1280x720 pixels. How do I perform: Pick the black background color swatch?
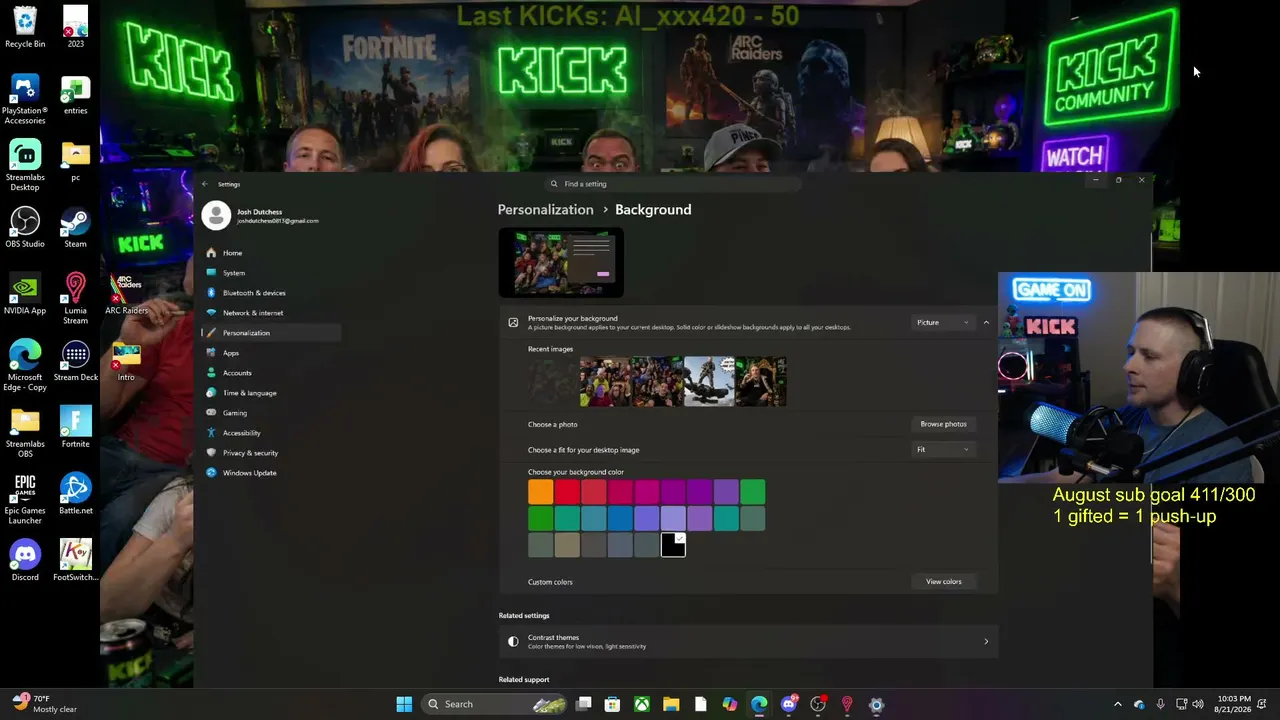click(673, 545)
